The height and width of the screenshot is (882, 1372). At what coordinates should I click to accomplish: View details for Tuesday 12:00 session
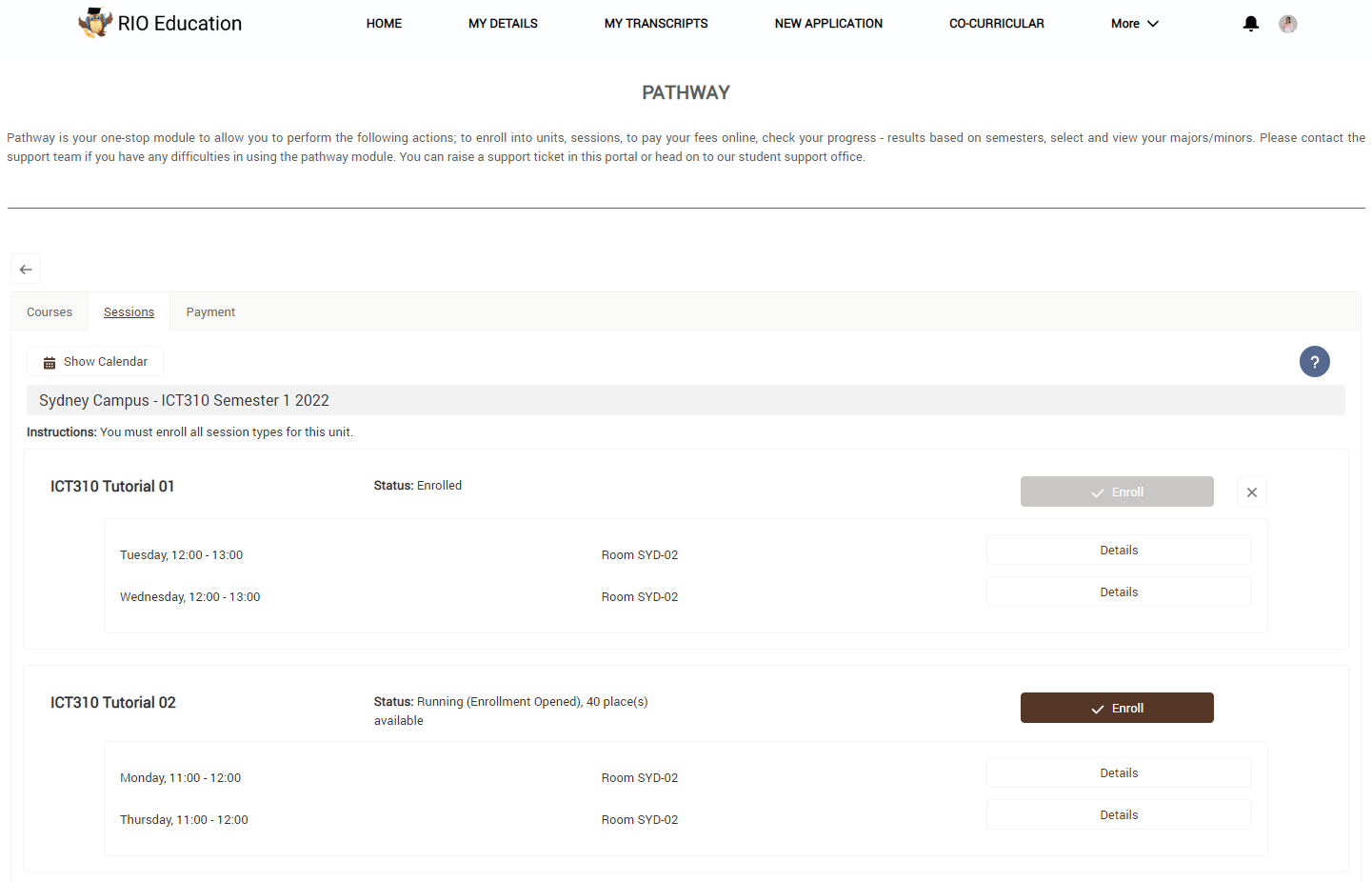click(x=1119, y=551)
